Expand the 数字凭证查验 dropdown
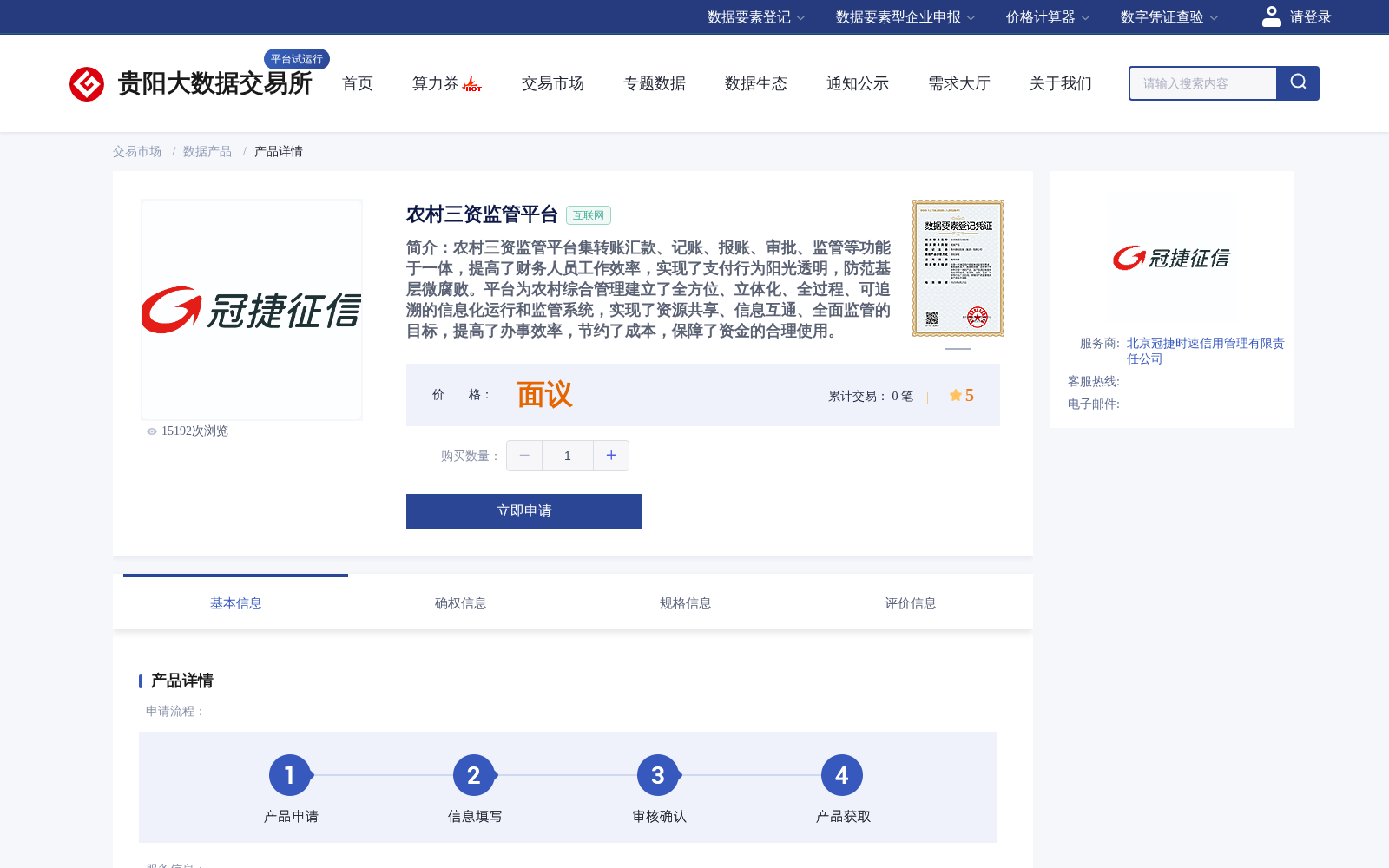The width and height of the screenshot is (1389, 868). pos(1169,17)
